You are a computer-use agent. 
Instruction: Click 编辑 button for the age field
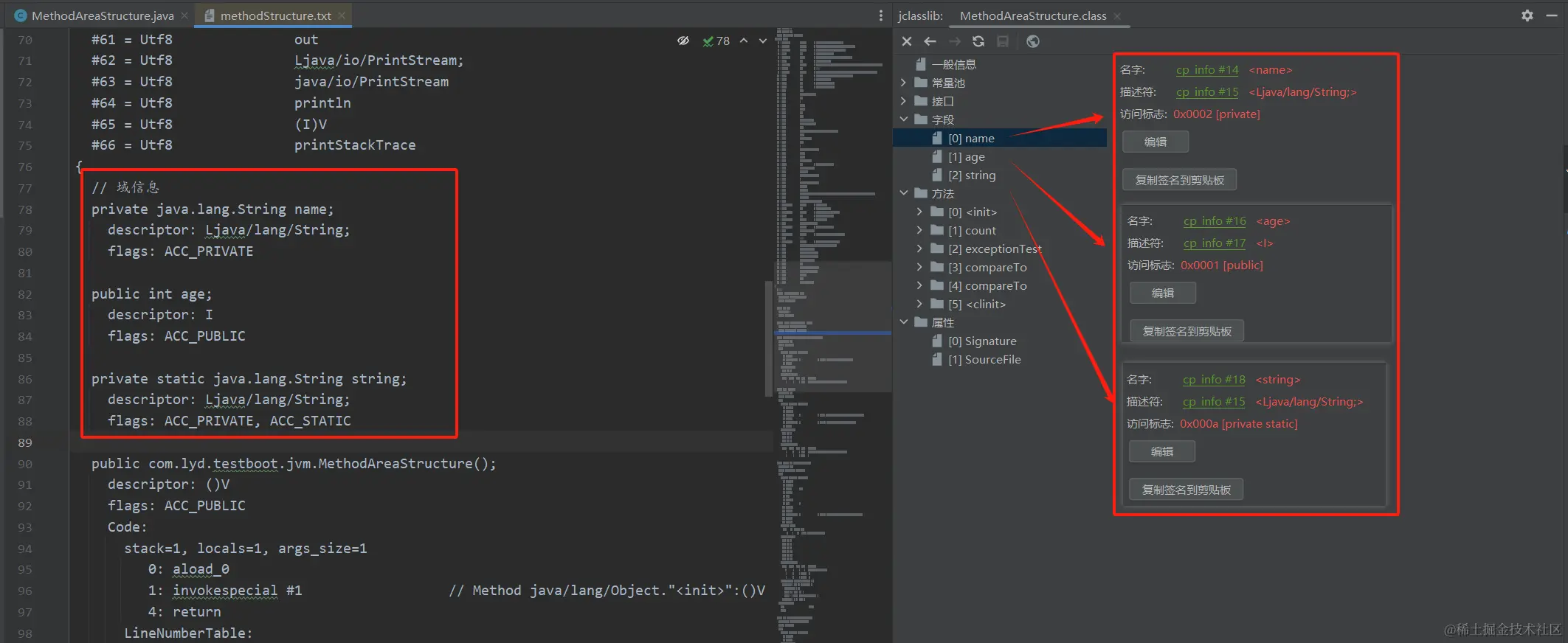(x=1163, y=293)
